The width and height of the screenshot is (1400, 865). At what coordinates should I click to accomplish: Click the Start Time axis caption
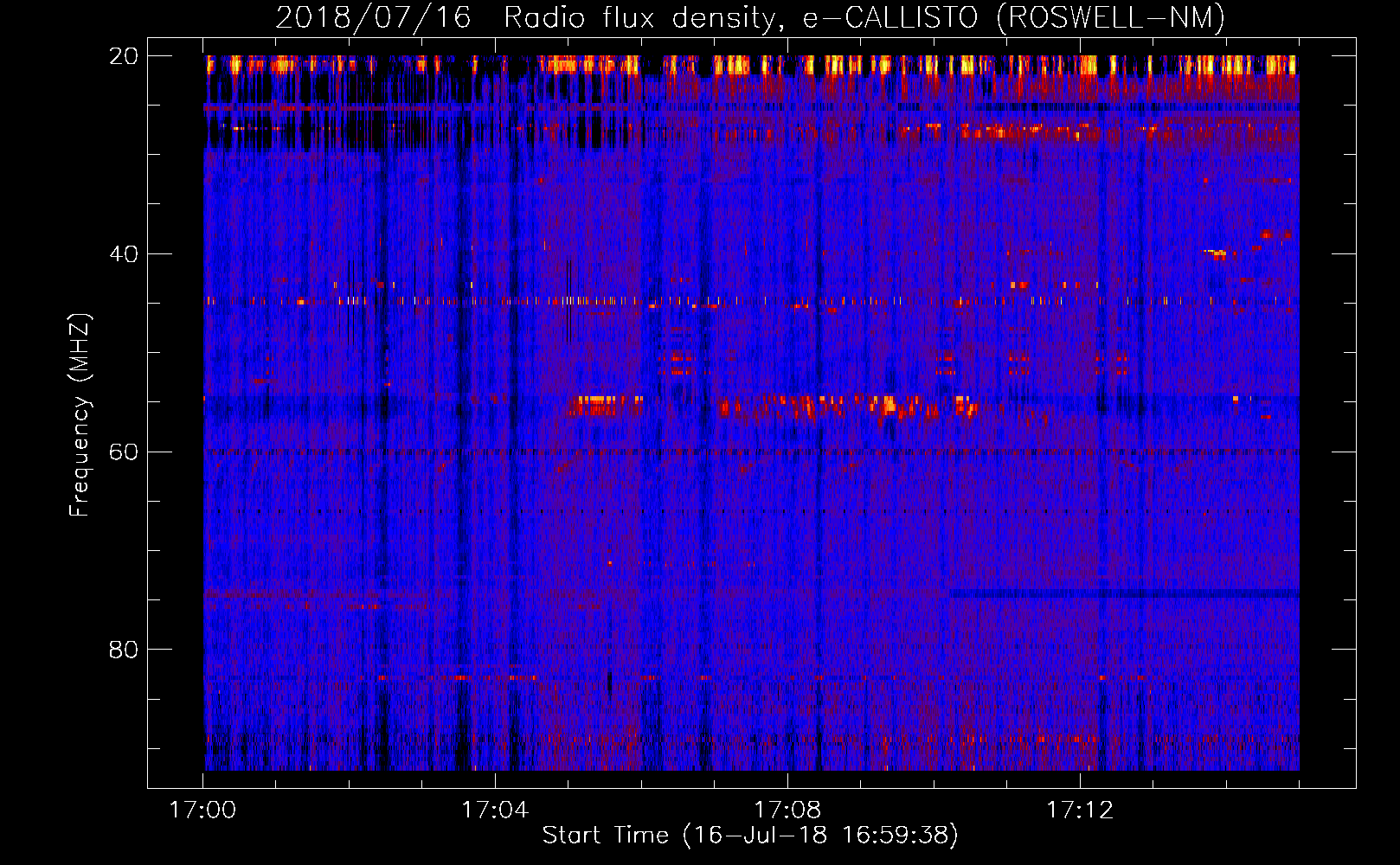pos(750,836)
